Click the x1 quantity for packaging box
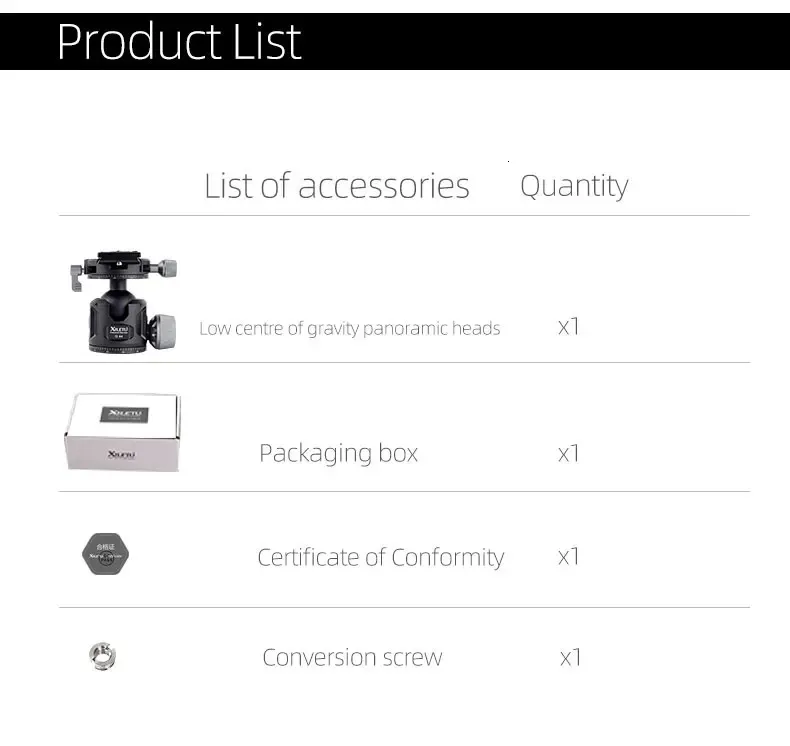The width and height of the screenshot is (790, 746). pyautogui.click(x=568, y=453)
